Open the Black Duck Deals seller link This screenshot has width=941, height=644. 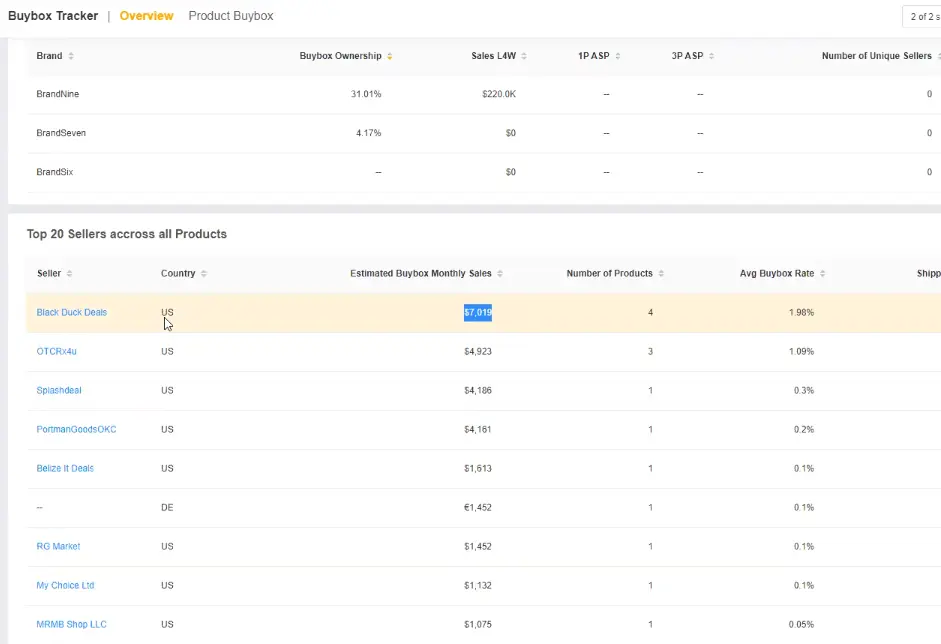click(x=72, y=313)
